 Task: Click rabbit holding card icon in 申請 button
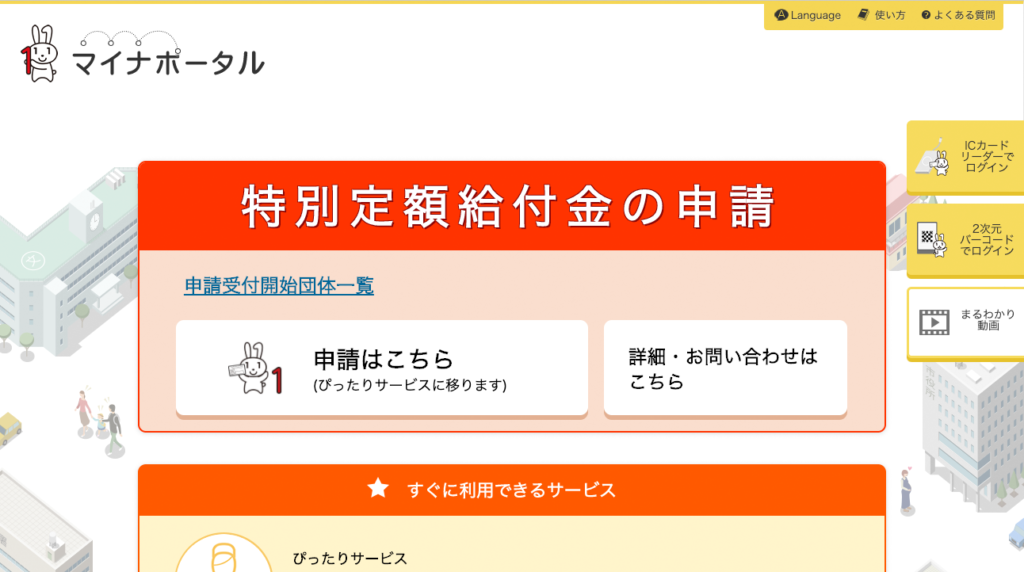coord(255,369)
